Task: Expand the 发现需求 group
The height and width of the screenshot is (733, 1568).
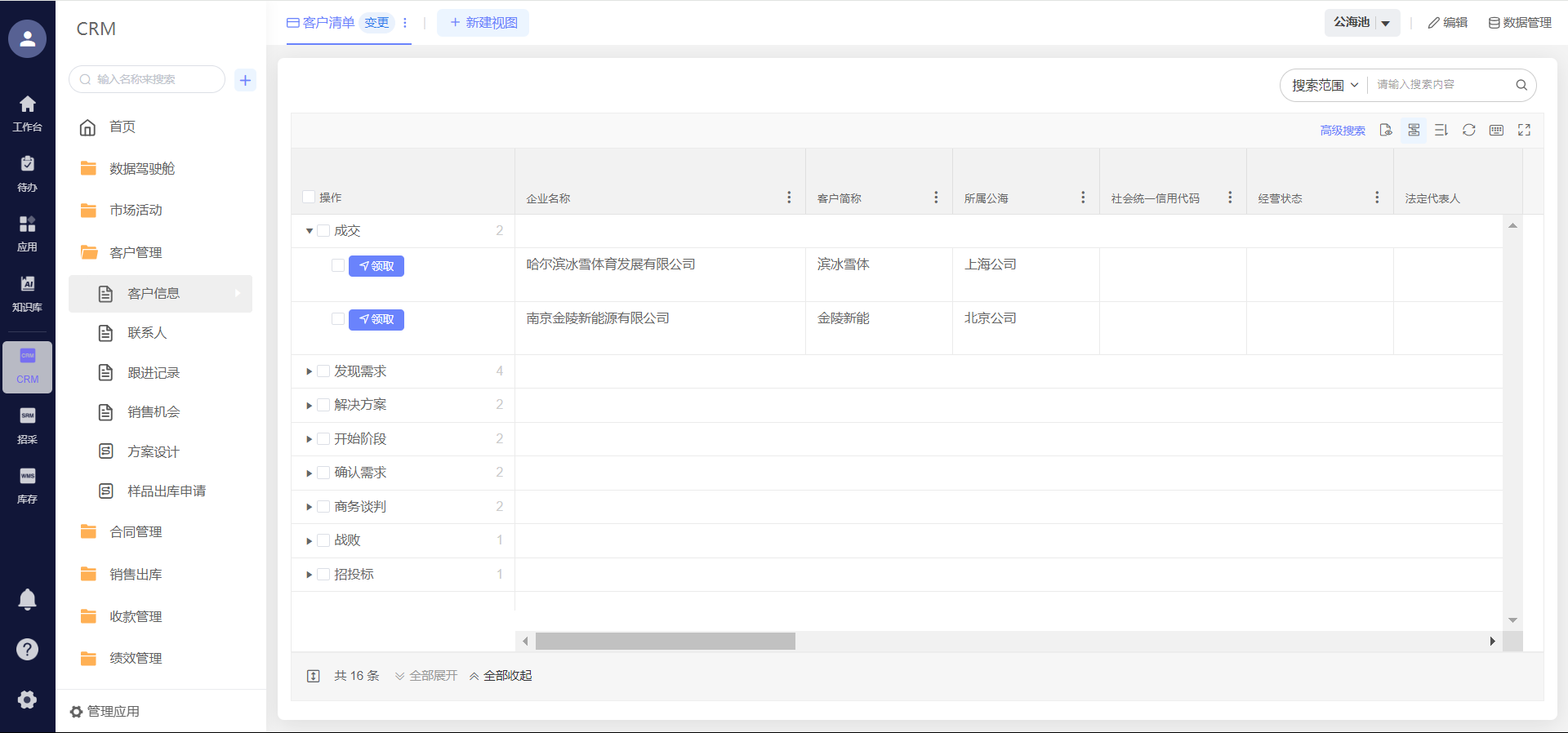Action: click(x=310, y=371)
